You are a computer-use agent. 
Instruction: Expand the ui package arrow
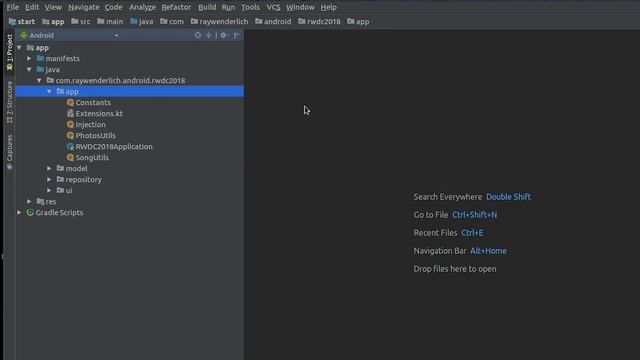click(49, 191)
